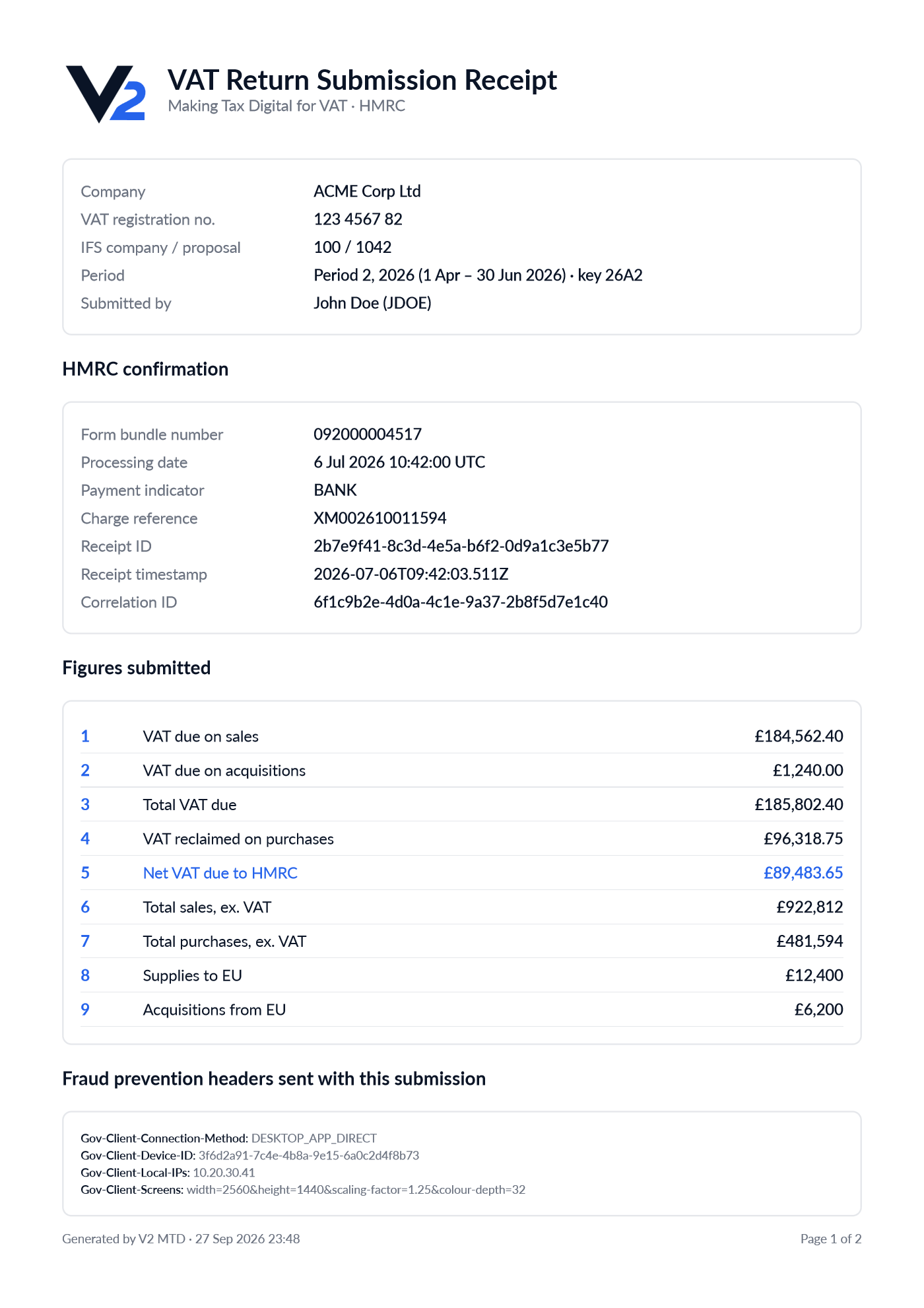Click the Gov-Client-Device-ID value
924x1308 pixels.
click(x=309, y=1155)
